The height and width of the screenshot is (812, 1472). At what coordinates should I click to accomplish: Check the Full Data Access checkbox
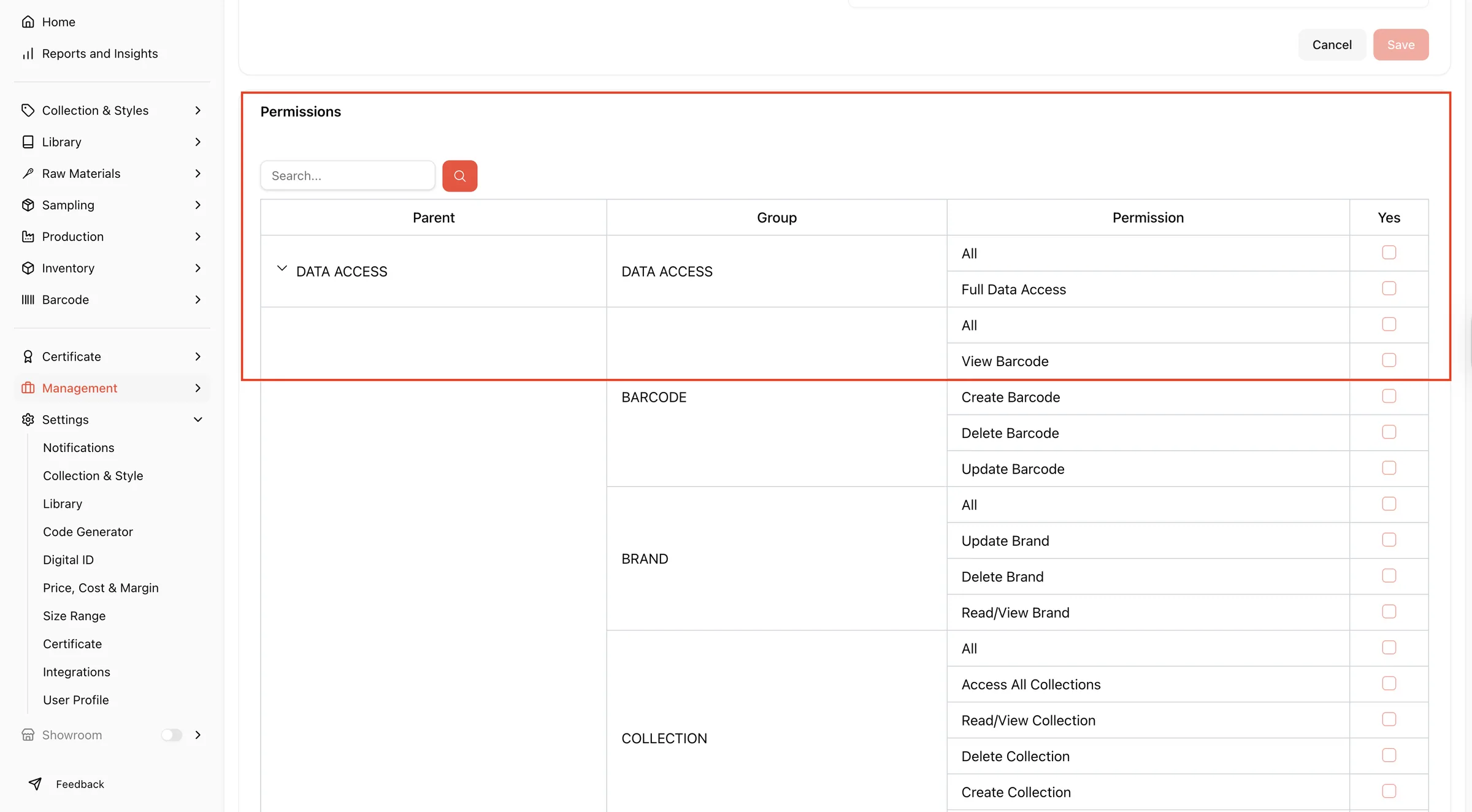pyautogui.click(x=1389, y=288)
